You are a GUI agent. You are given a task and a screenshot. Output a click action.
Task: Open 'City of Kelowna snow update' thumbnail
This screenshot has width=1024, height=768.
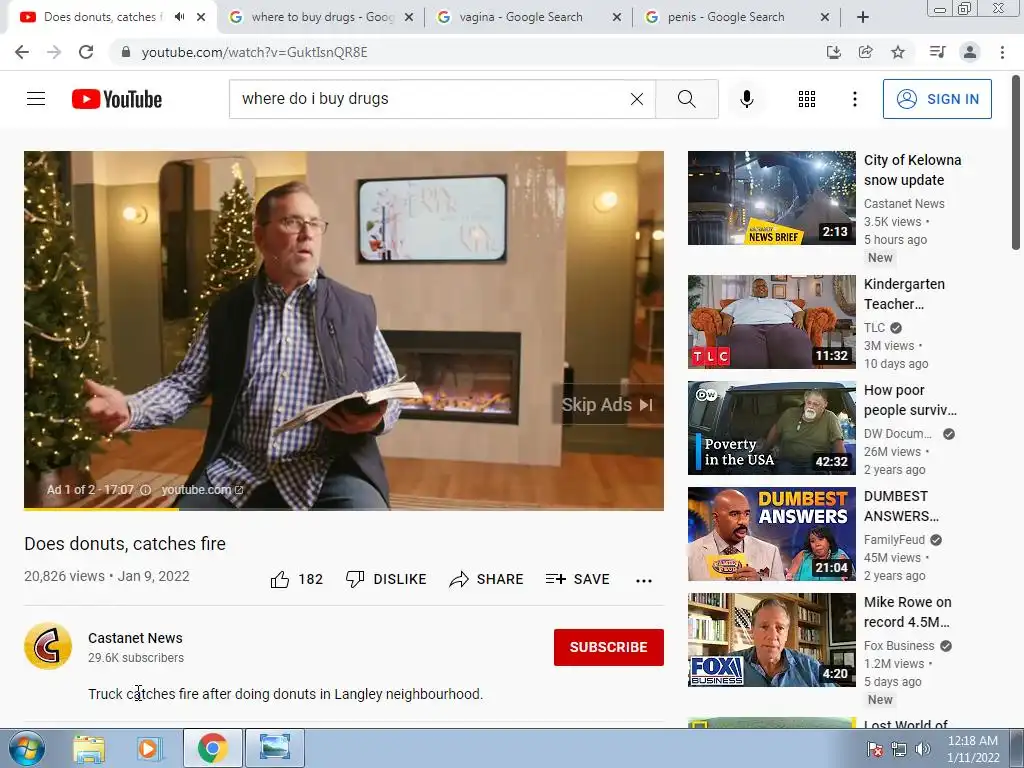(x=771, y=198)
